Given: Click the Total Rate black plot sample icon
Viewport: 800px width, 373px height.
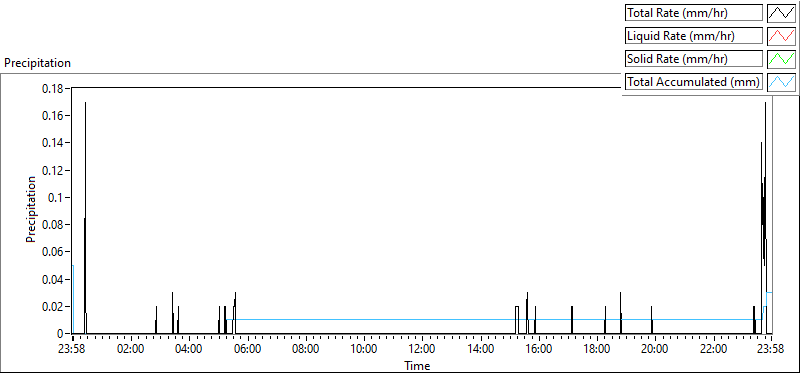Looking at the screenshot, I should point(781,13).
